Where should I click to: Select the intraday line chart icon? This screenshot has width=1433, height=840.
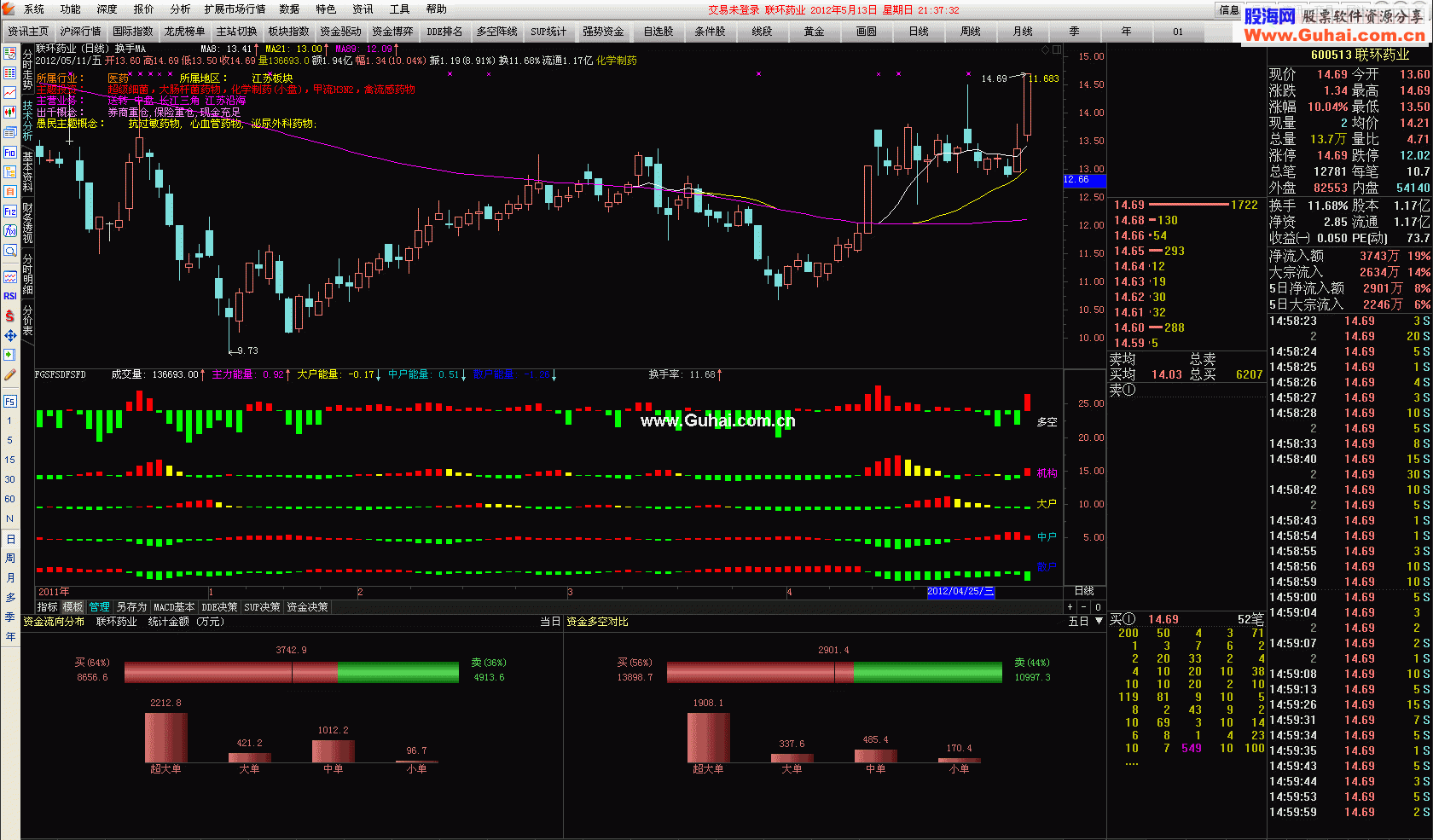pyautogui.click(x=10, y=92)
